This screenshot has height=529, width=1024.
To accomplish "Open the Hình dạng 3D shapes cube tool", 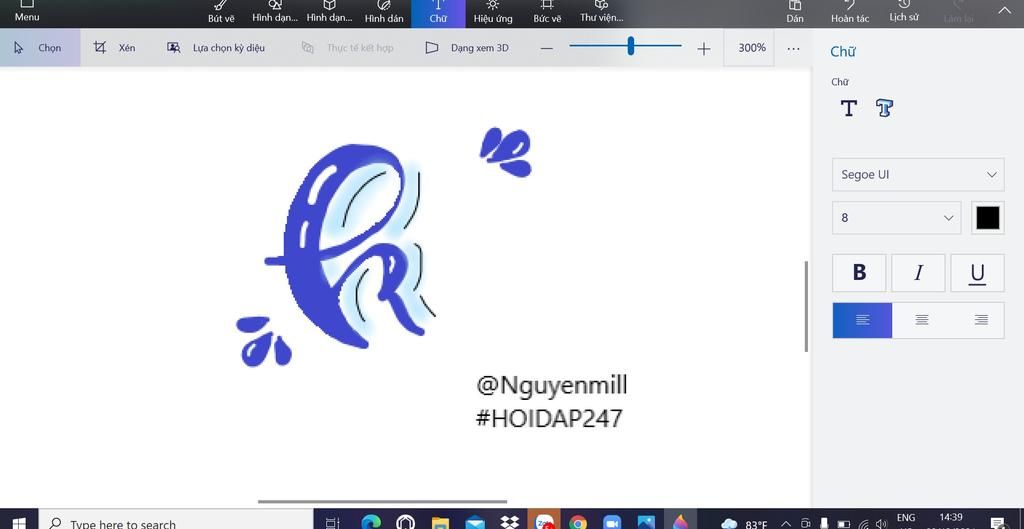I will pos(329,13).
